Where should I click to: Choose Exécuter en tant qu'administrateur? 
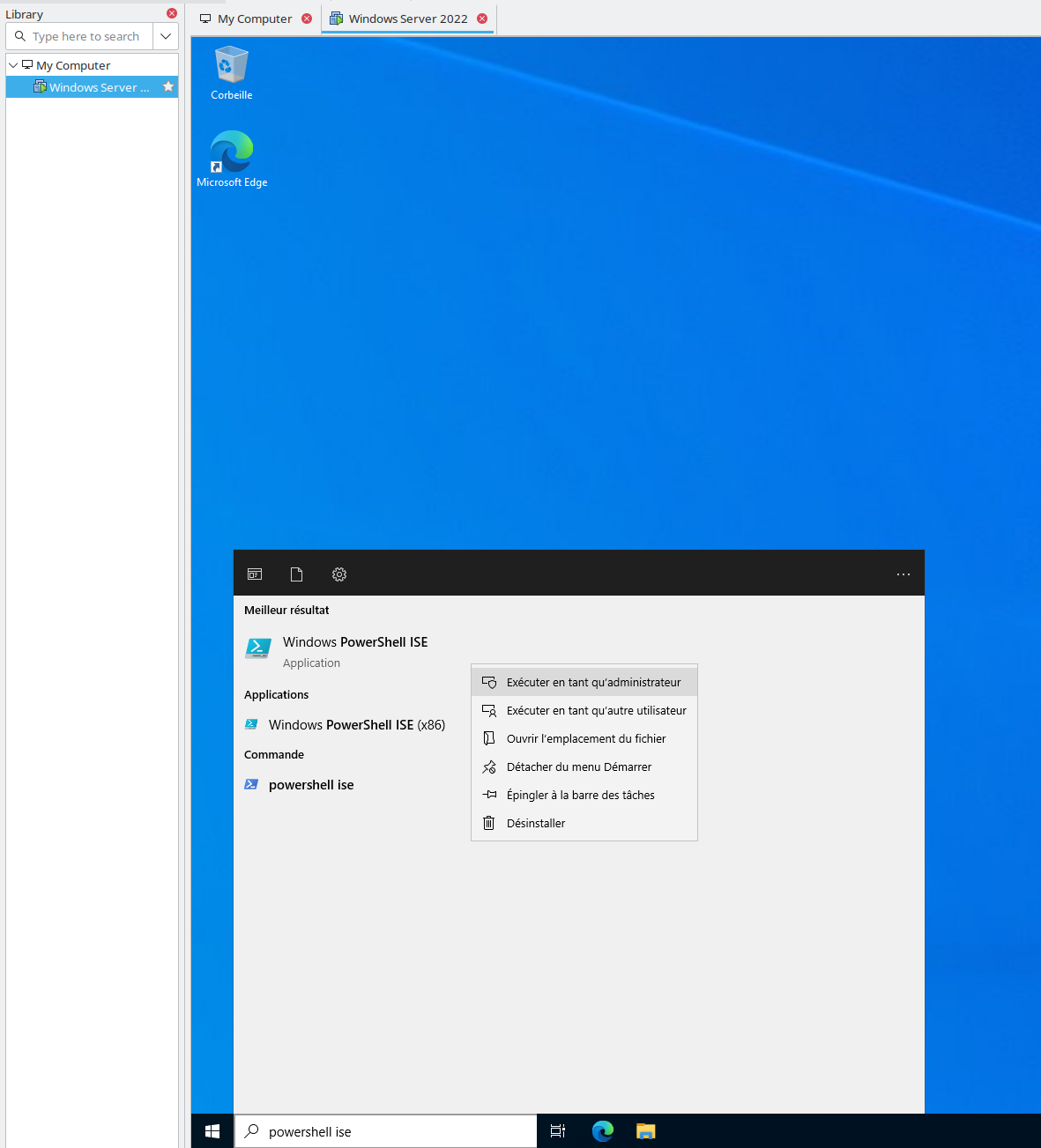pos(593,681)
